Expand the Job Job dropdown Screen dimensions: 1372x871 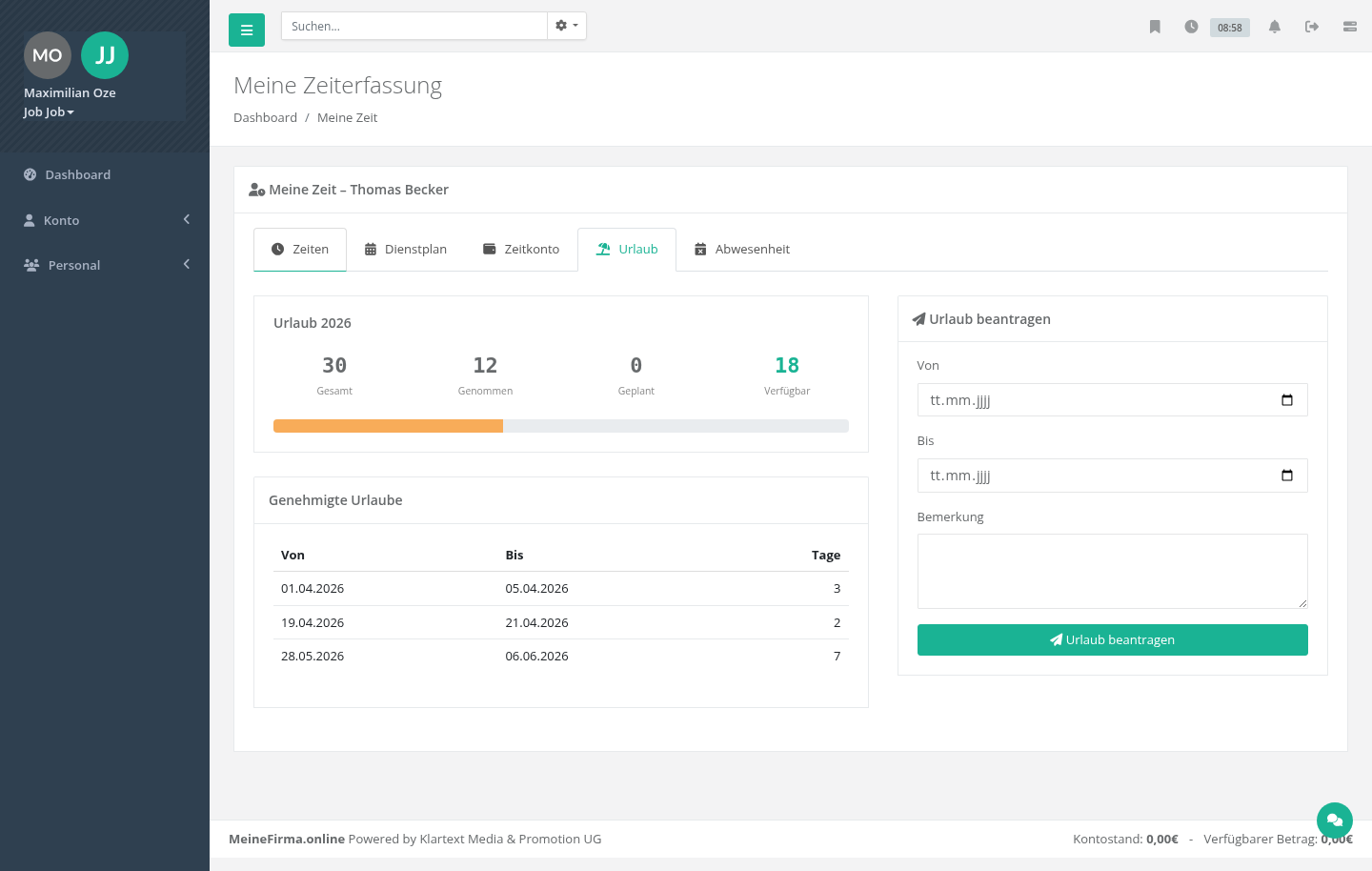coord(49,111)
